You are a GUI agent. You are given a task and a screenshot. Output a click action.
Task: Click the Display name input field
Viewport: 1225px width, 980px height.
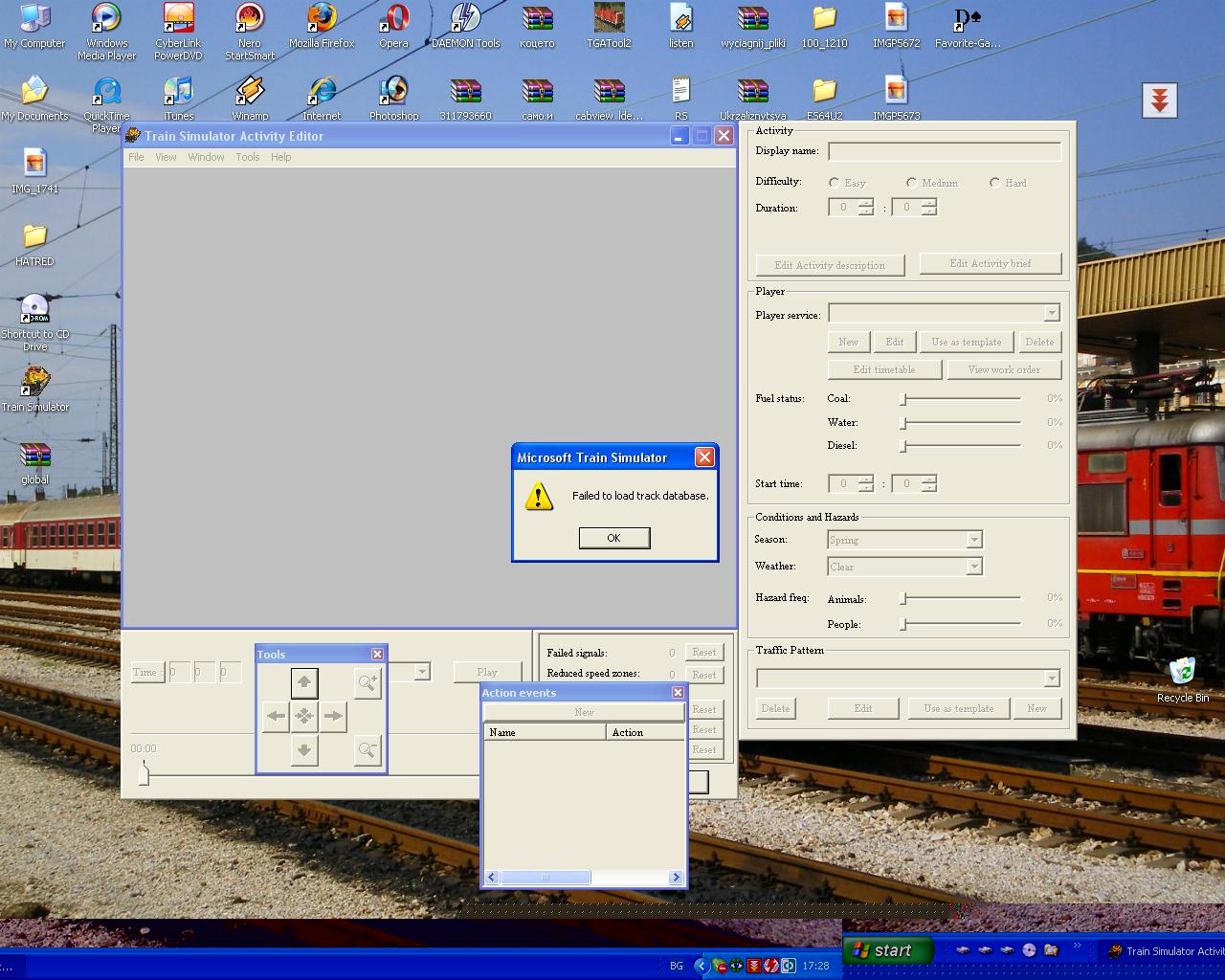click(x=945, y=151)
